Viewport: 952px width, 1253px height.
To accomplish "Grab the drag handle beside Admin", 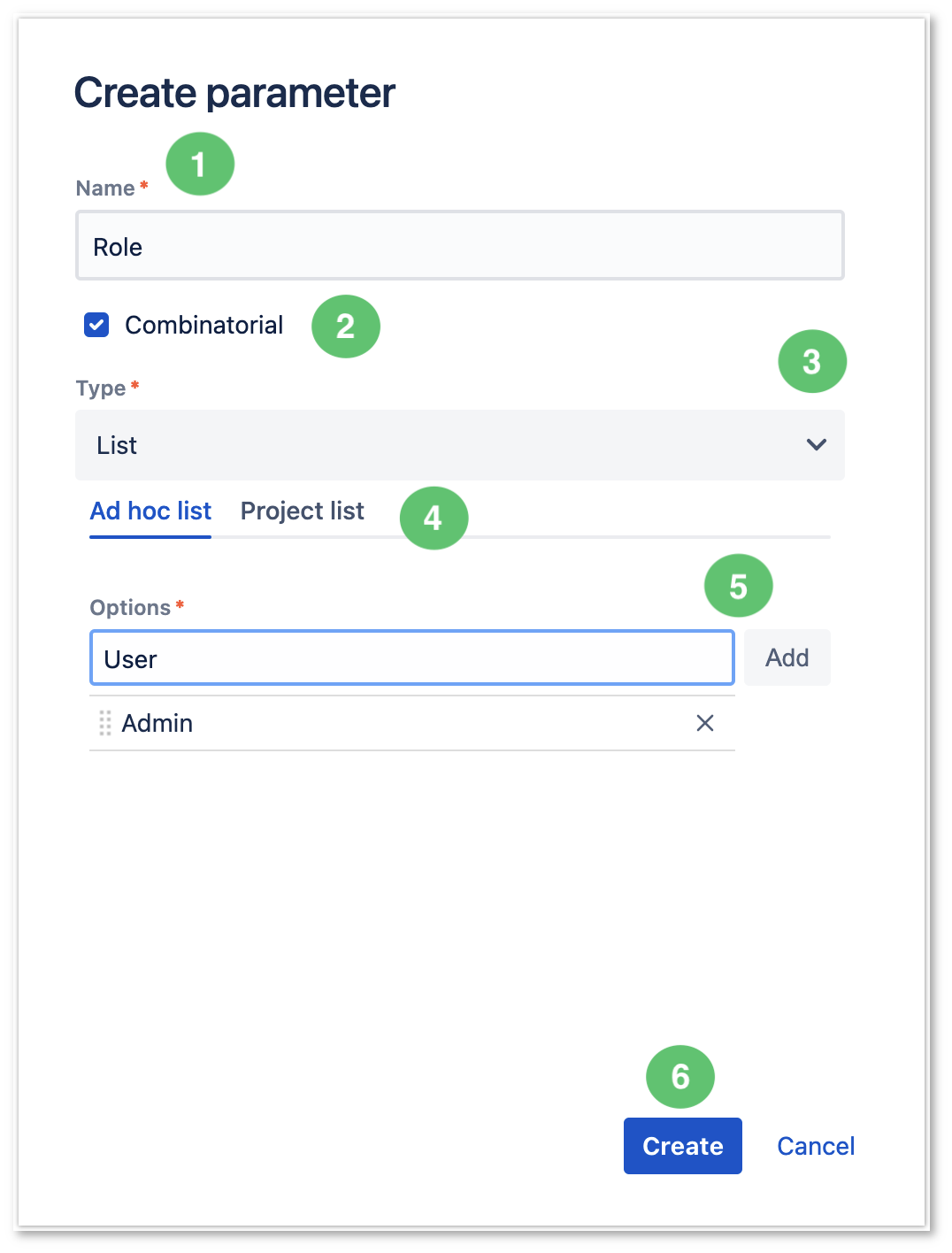I will pyautogui.click(x=105, y=723).
